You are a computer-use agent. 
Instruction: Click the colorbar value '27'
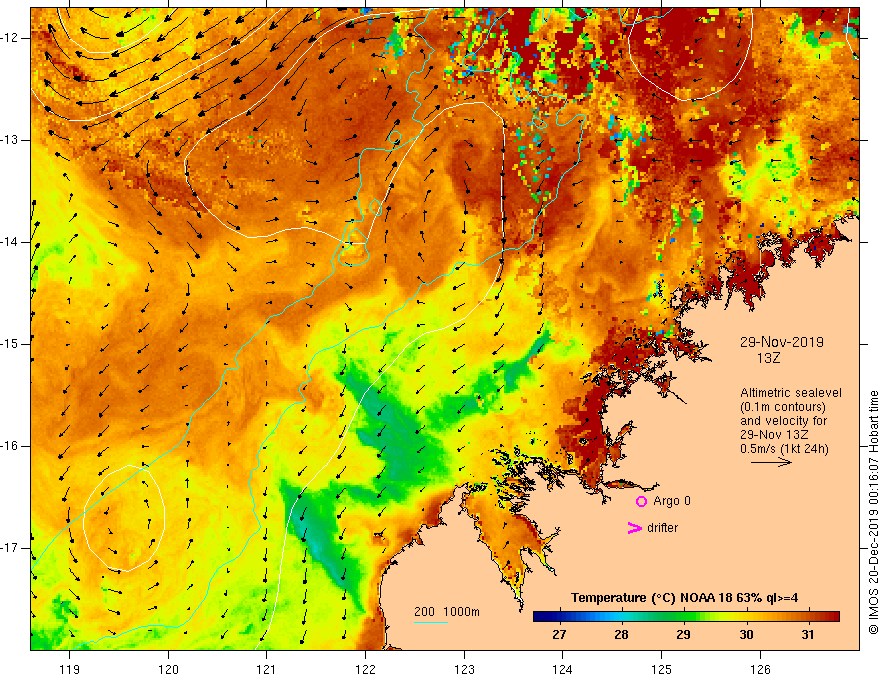559,635
